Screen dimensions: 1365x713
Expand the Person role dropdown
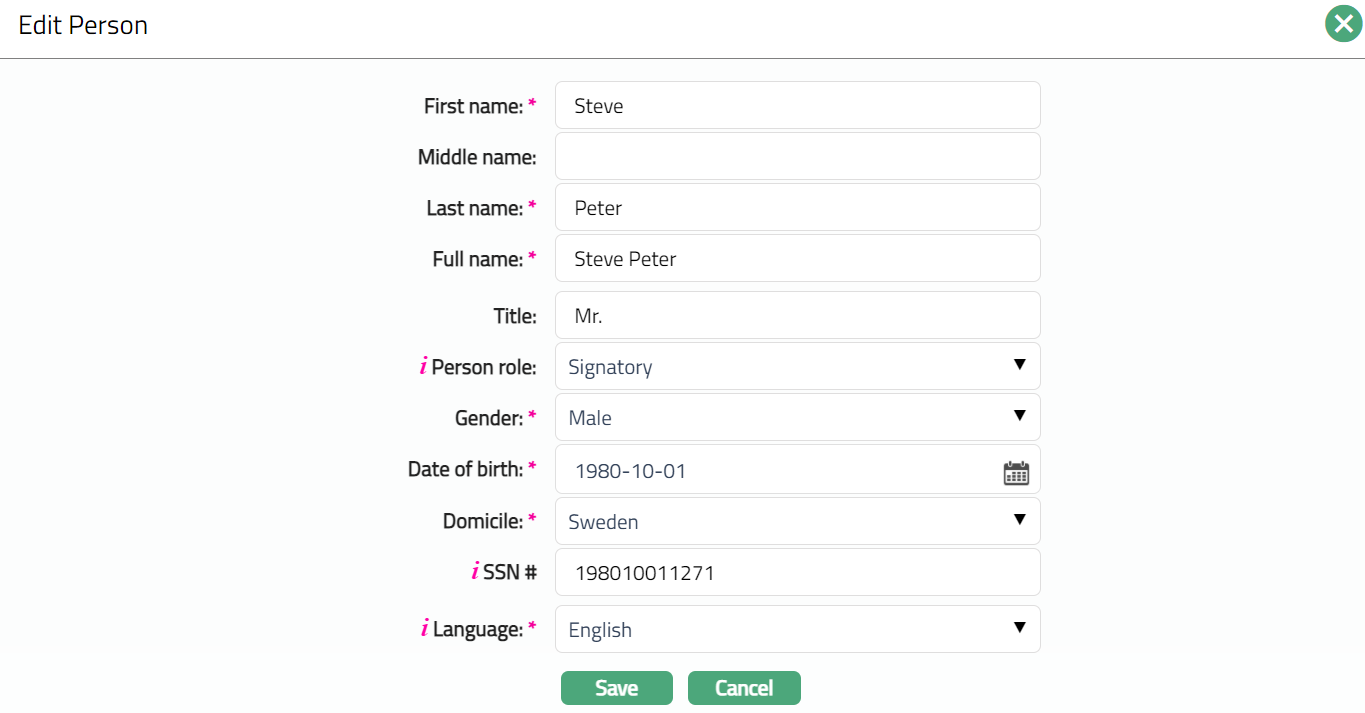click(x=797, y=366)
